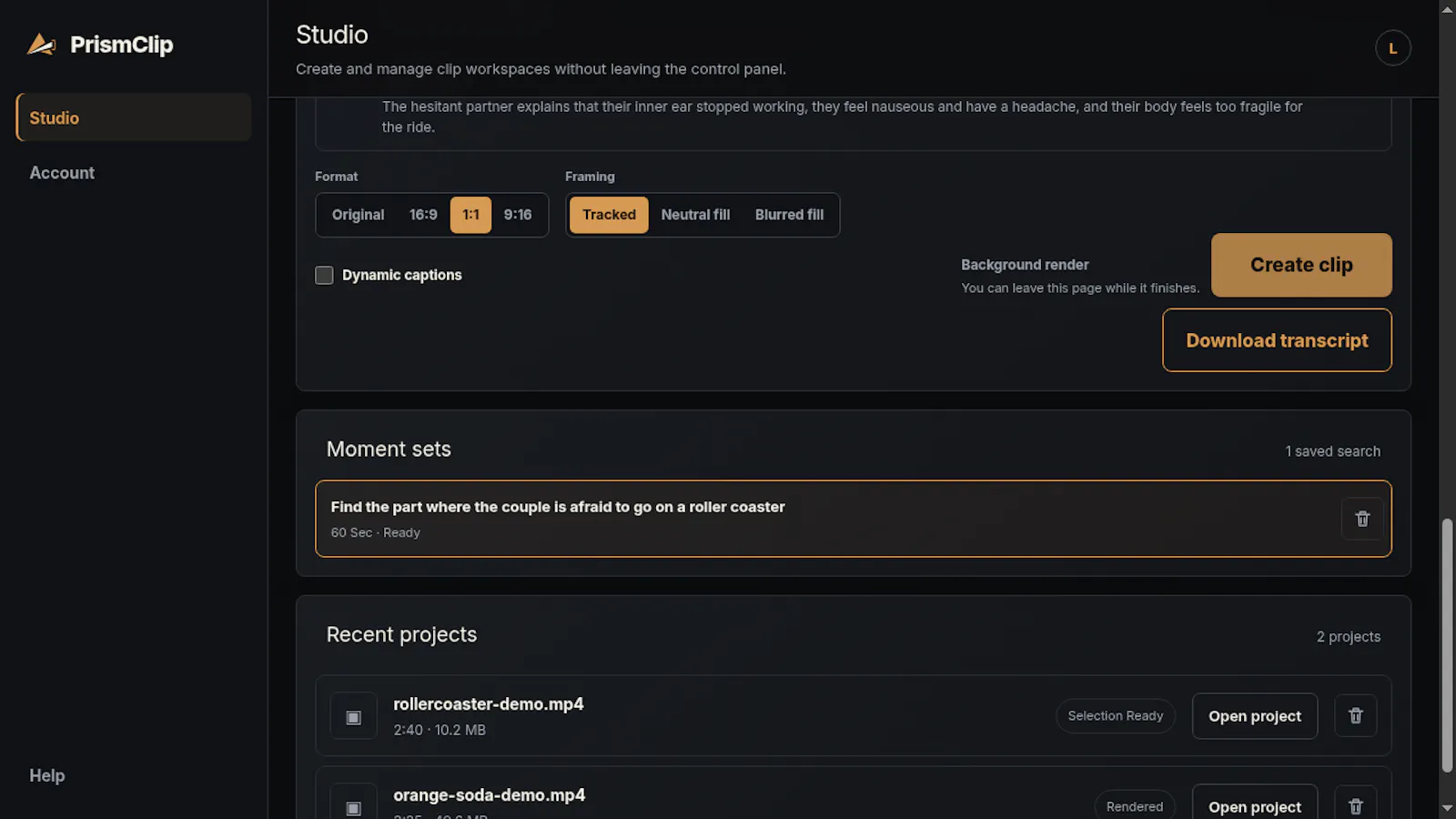This screenshot has height=819, width=1456.
Task: Click the Create clip button
Action: coord(1301,265)
